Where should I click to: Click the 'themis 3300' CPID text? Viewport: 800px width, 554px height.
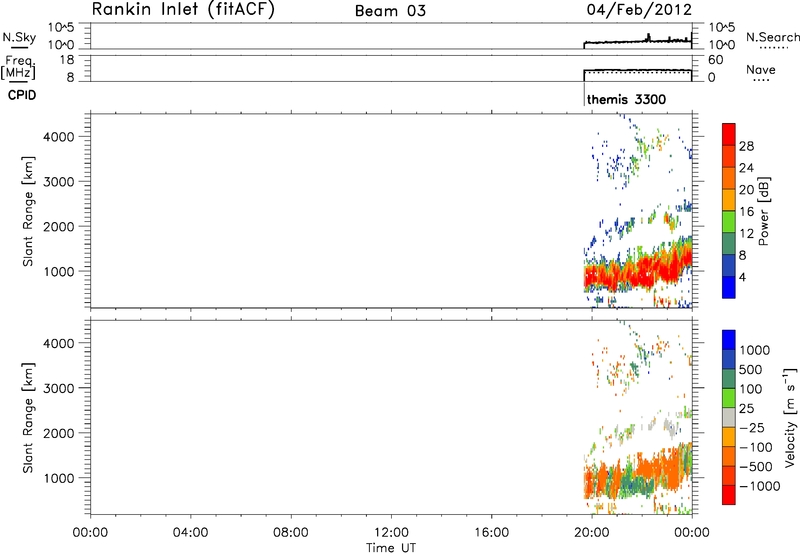(627, 99)
